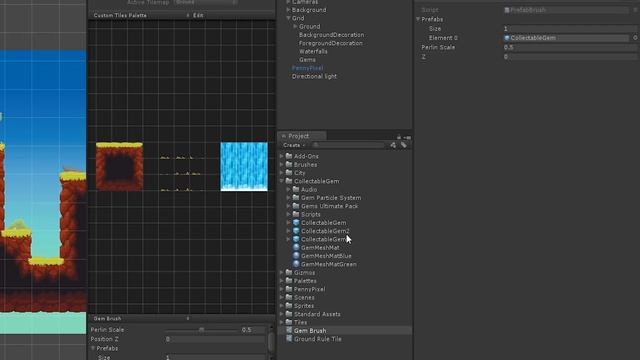
Task: Expand the Audio folder arrow
Action: [x=289, y=189]
